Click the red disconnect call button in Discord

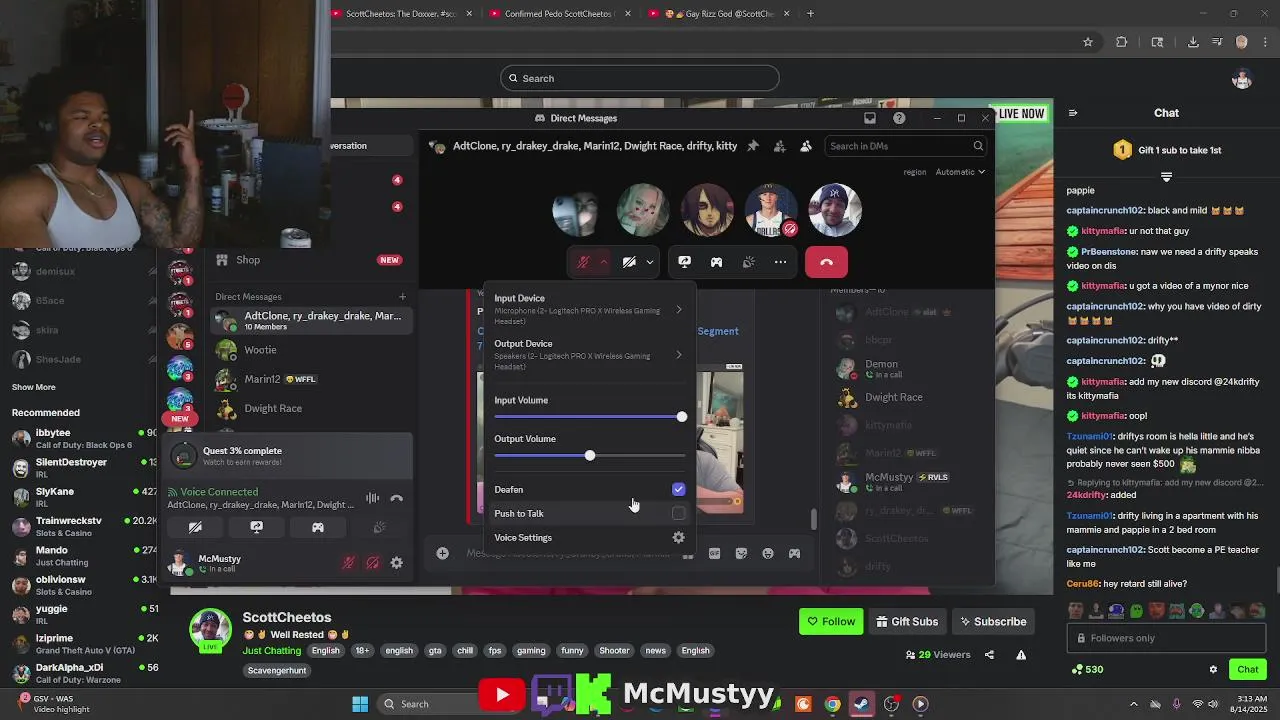click(x=826, y=262)
